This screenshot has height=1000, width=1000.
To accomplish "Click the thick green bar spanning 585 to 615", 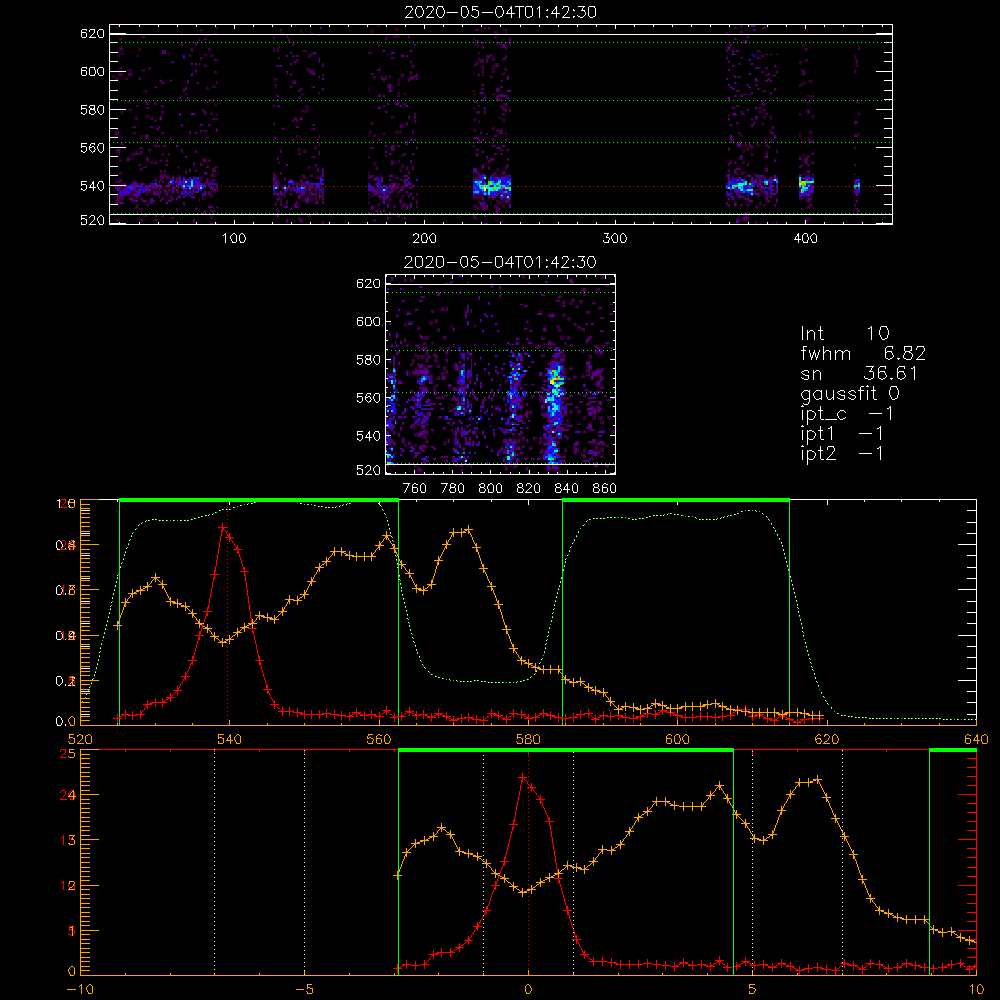I will (x=676, y=500).
